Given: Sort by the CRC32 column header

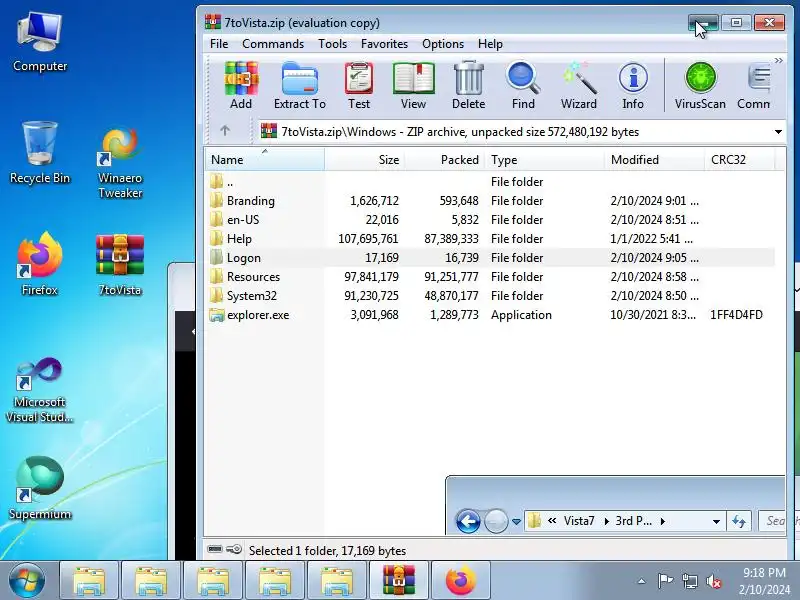Looking at the screenshot, I should click(x=739, y=160).
